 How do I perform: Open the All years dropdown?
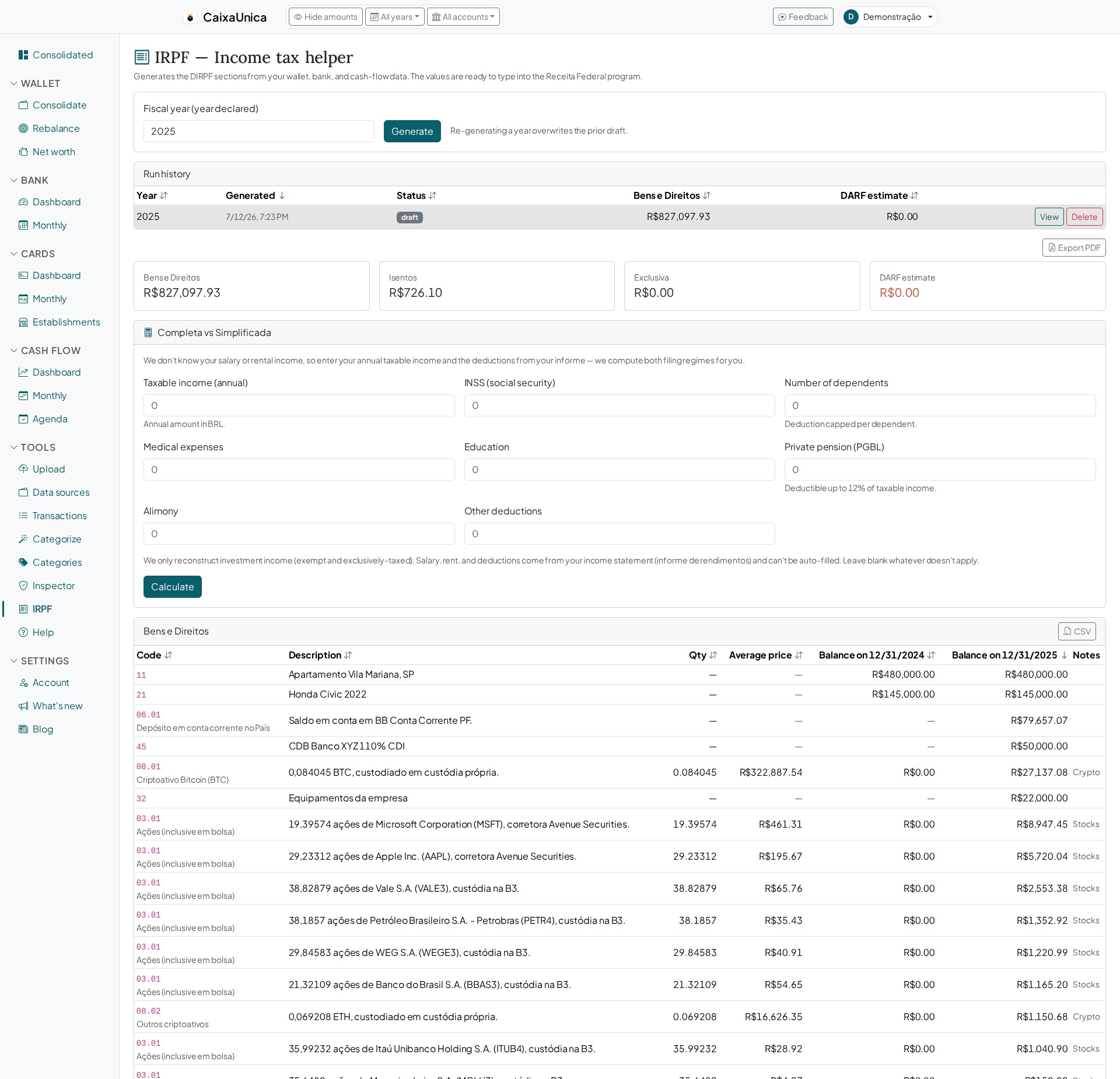(395, 17)
